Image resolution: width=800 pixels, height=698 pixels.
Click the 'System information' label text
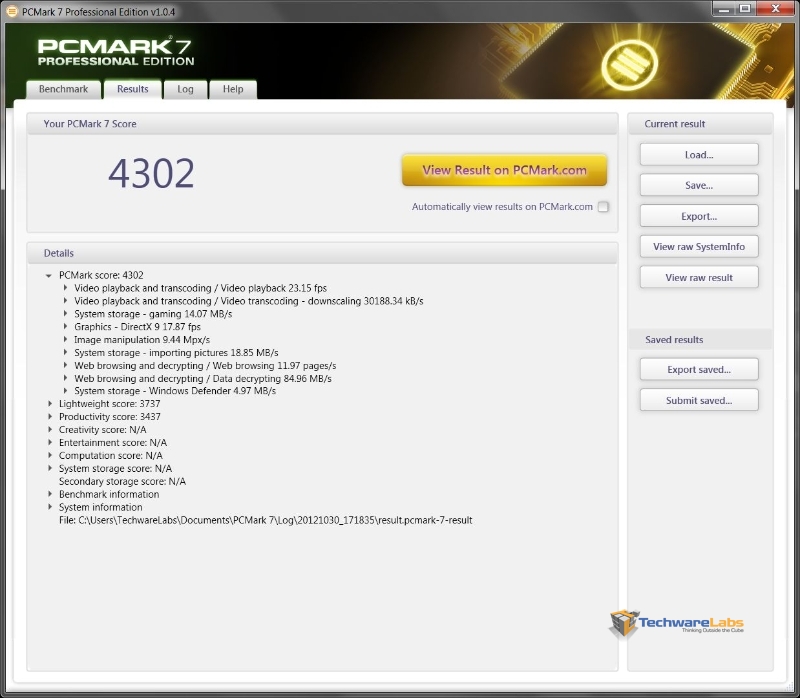click(101, 507)
